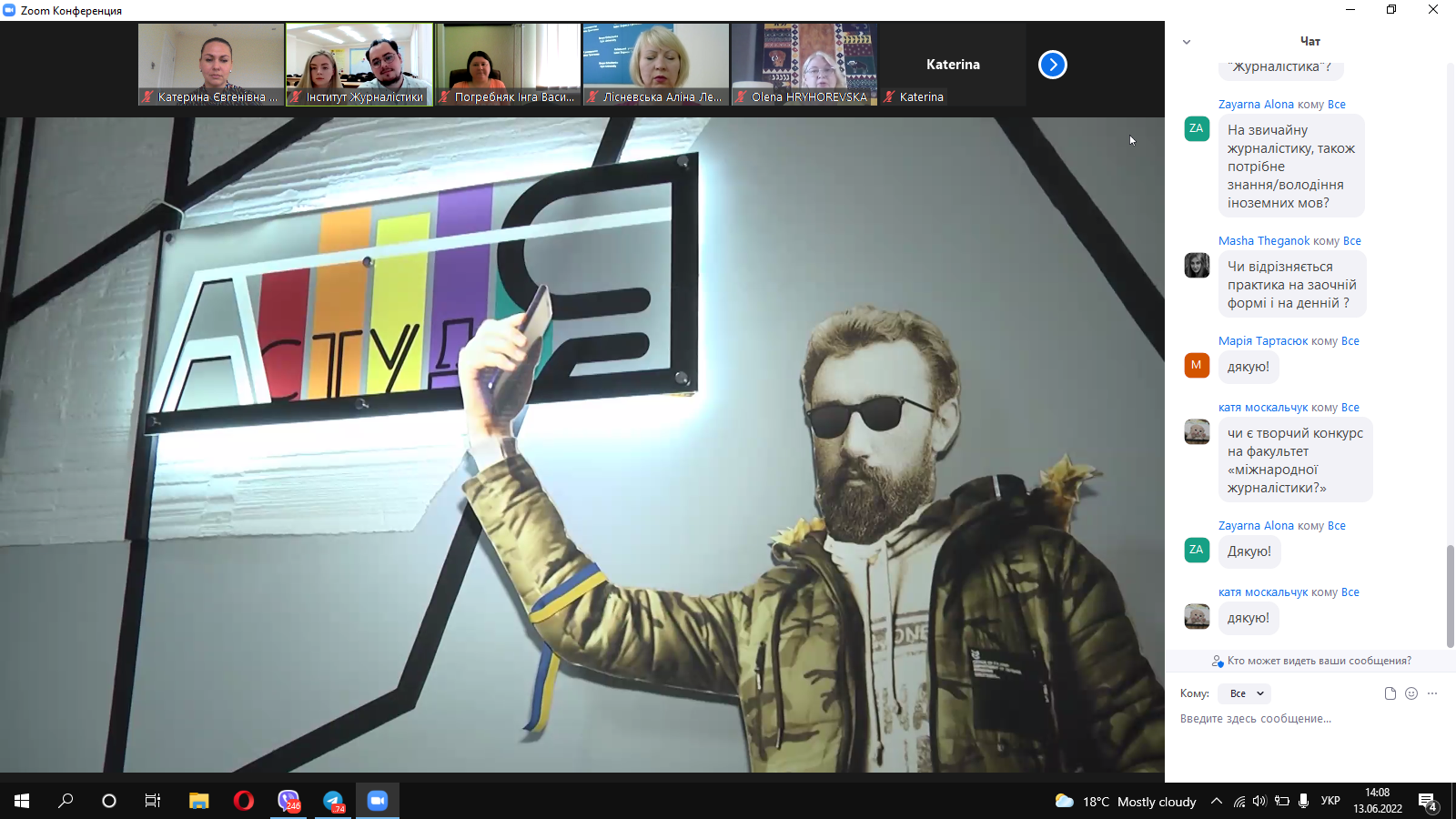Select Olena HRYHOREVSKA video thumbnail

tap(804, 64)
